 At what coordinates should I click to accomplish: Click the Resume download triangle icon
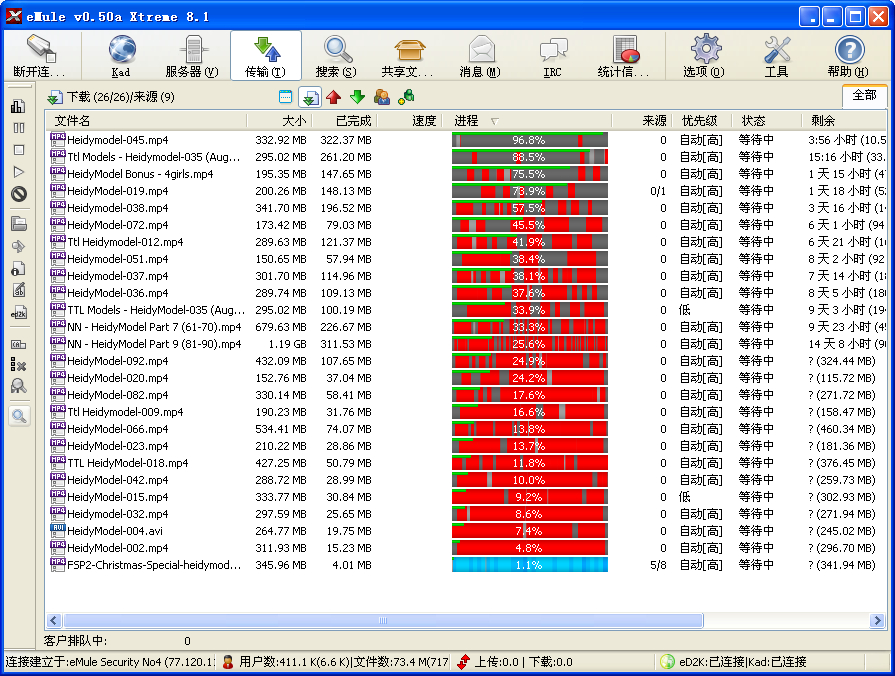pos(19,172)
